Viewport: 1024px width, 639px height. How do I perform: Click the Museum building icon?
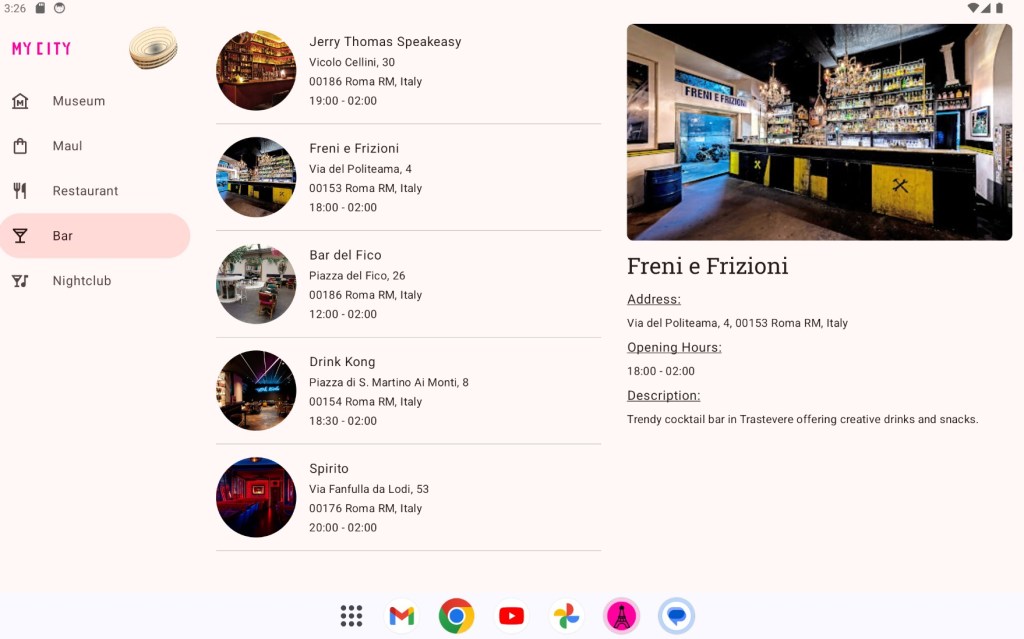point(20,101)
